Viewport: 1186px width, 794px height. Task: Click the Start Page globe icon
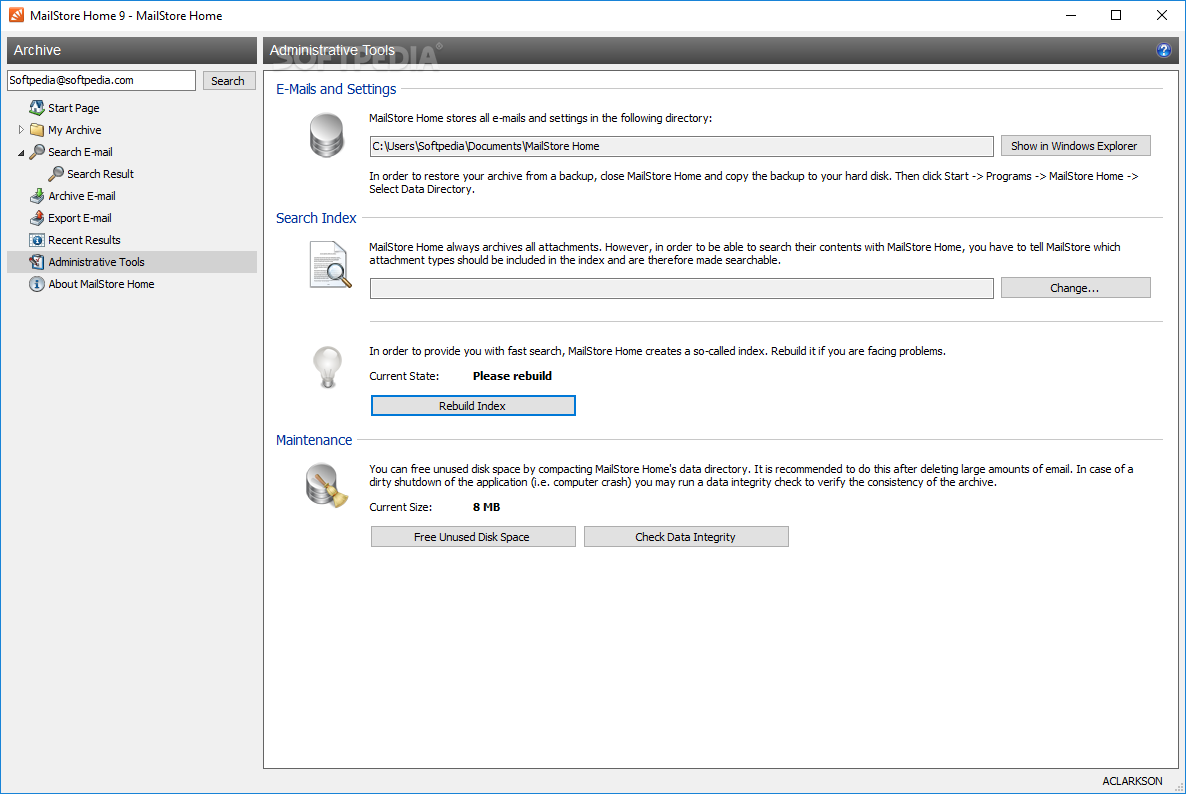37,108
